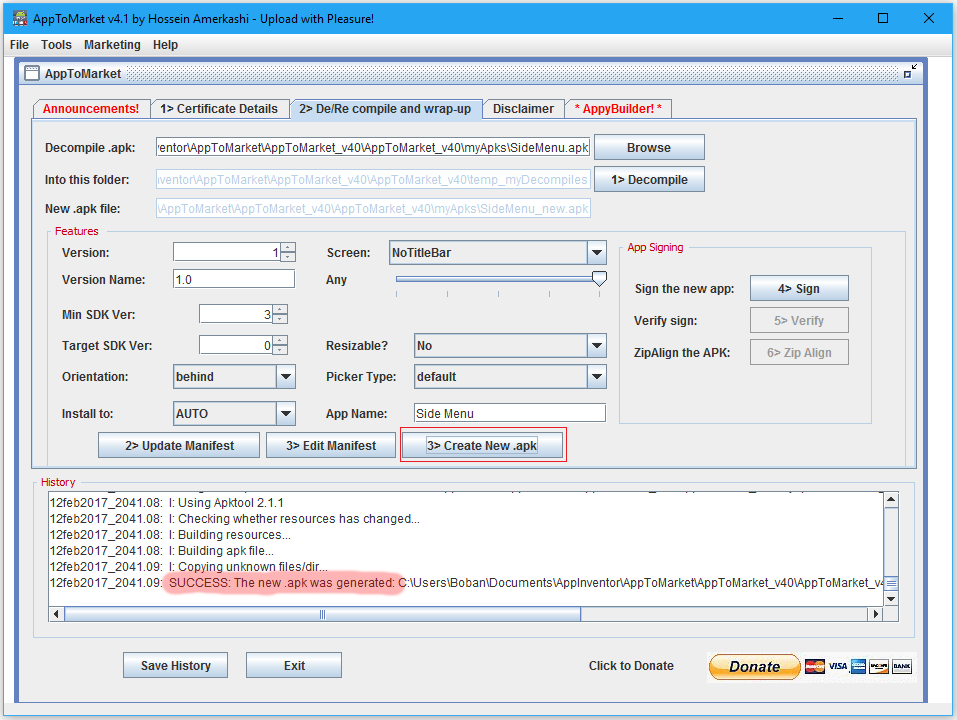Click History scroll down arrow
The image size is (957, 720).
[x=891, y=599]
